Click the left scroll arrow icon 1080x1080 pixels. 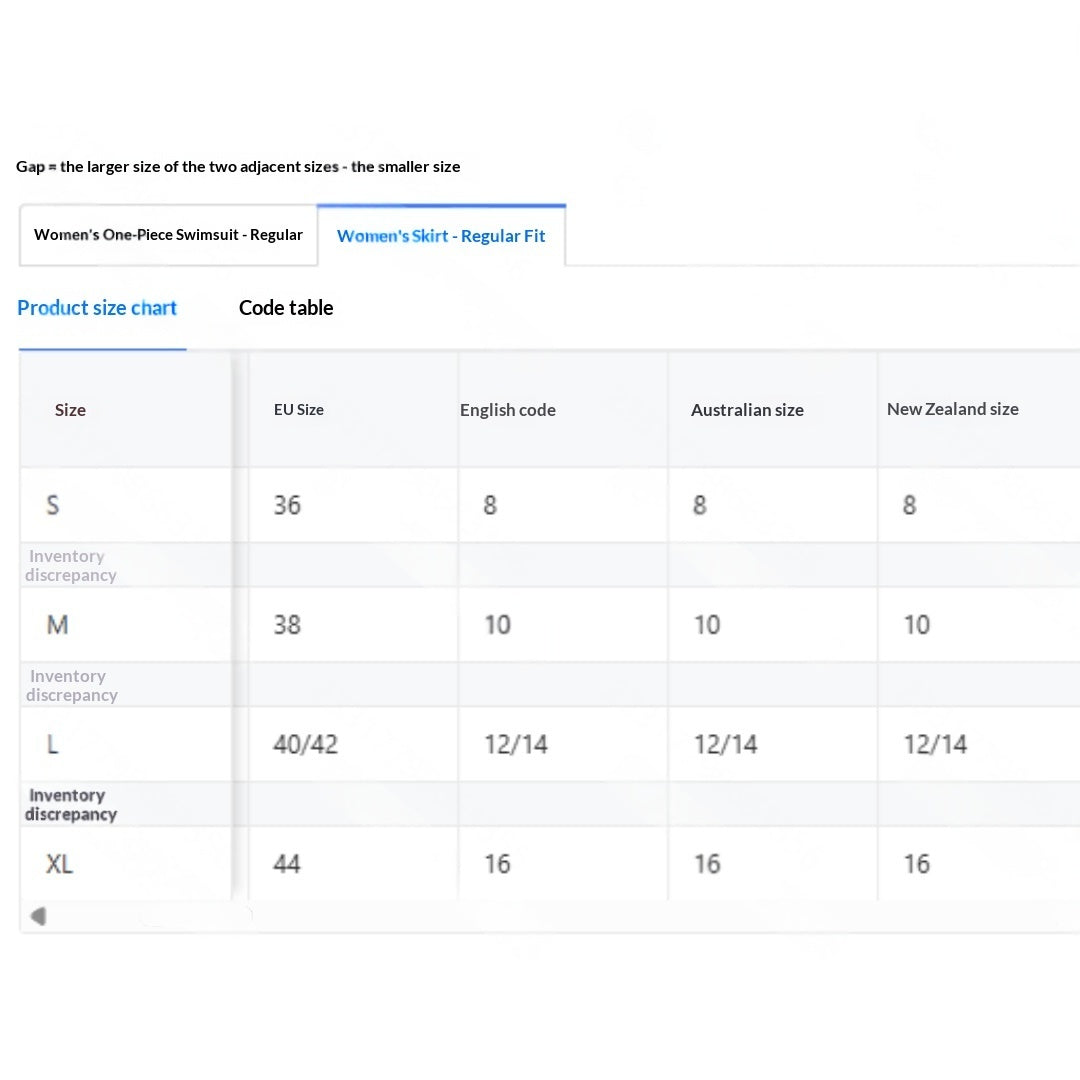click(39, 916)
